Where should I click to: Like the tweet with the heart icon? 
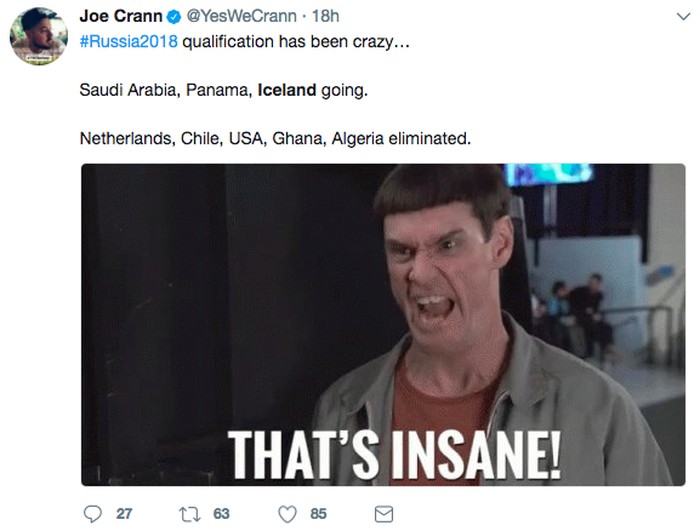point(287,513)
